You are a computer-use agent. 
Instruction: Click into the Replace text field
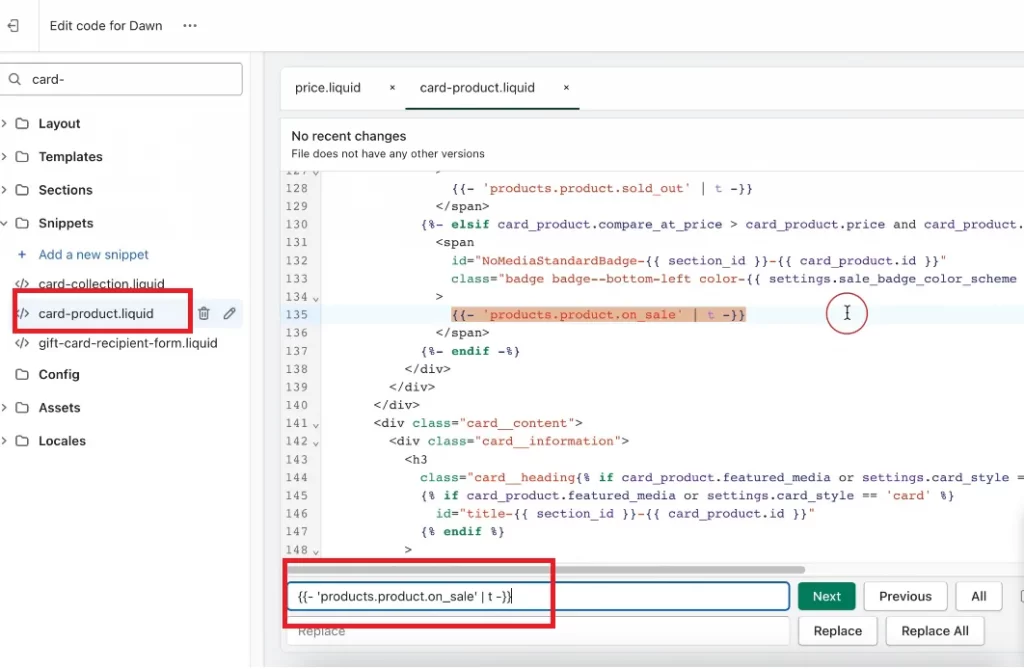(x=538, y=631)
